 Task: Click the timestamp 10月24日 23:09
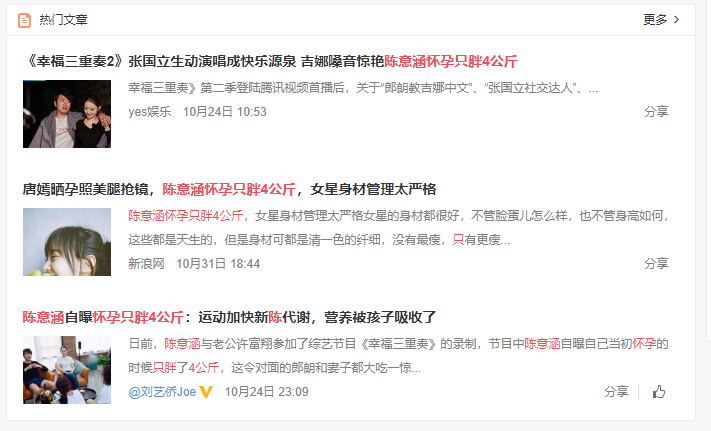[x=267, y=392]
